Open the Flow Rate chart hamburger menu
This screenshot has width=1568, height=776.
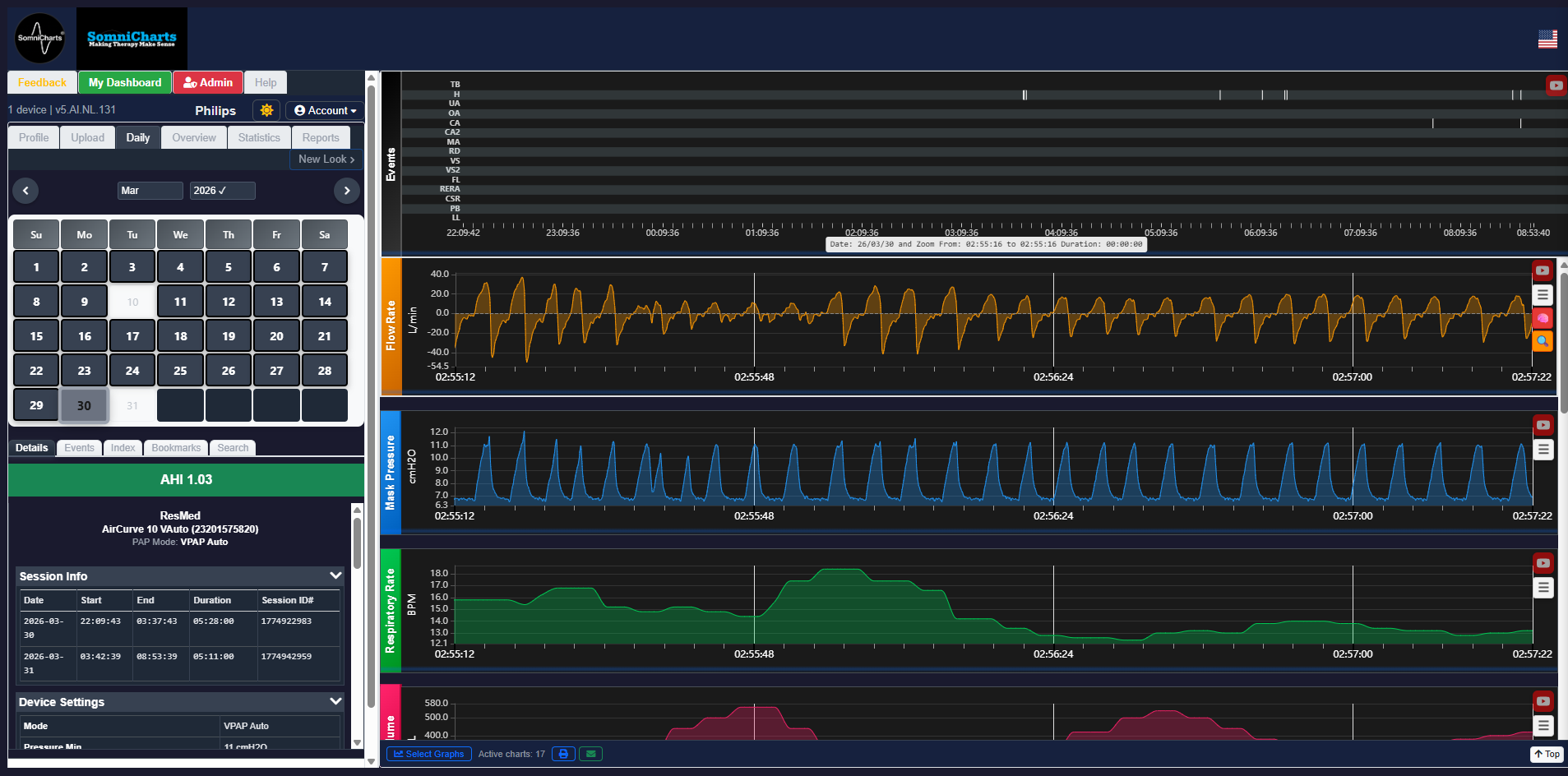1543,294
